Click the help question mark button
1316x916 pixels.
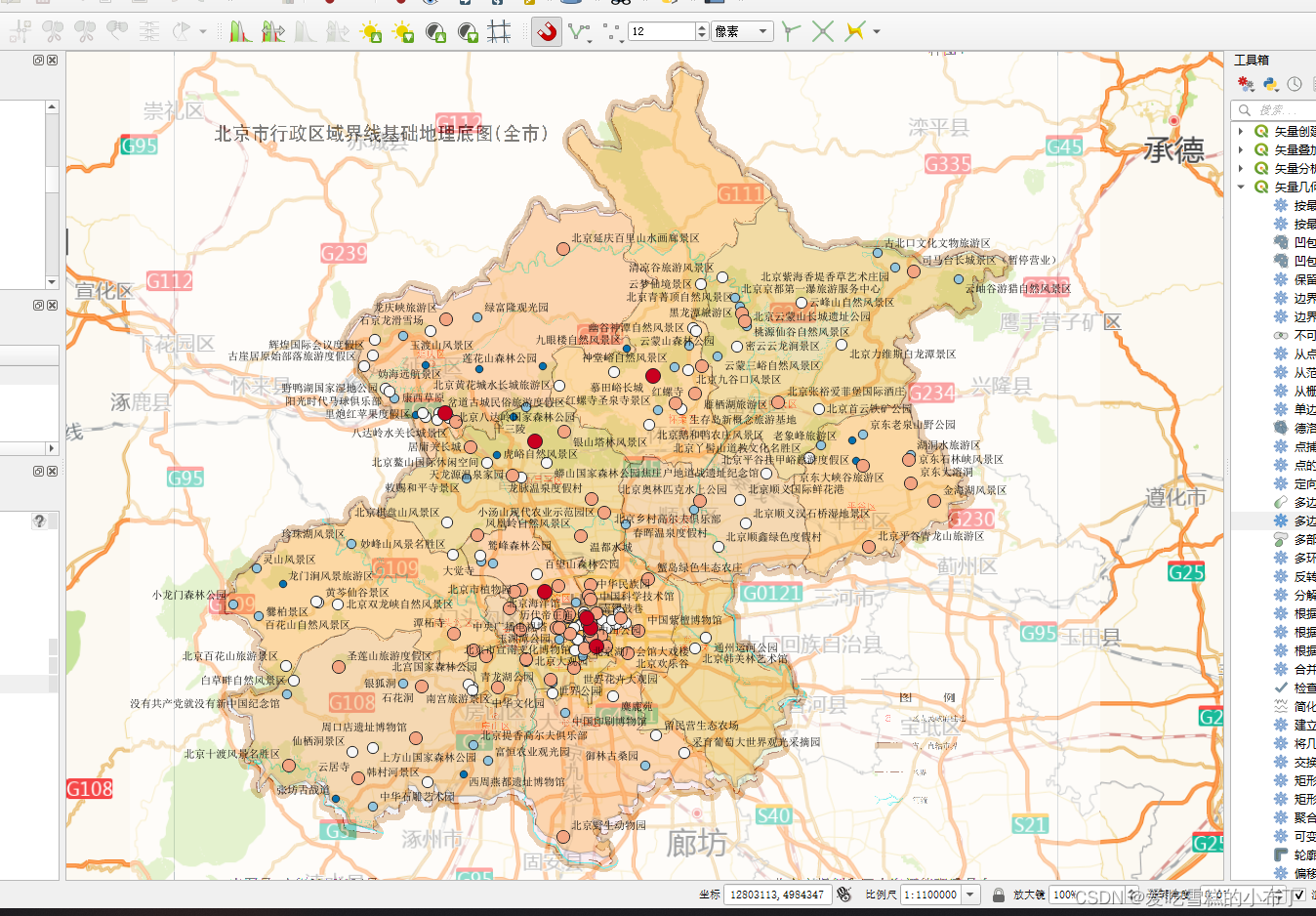tap(39, 520)
